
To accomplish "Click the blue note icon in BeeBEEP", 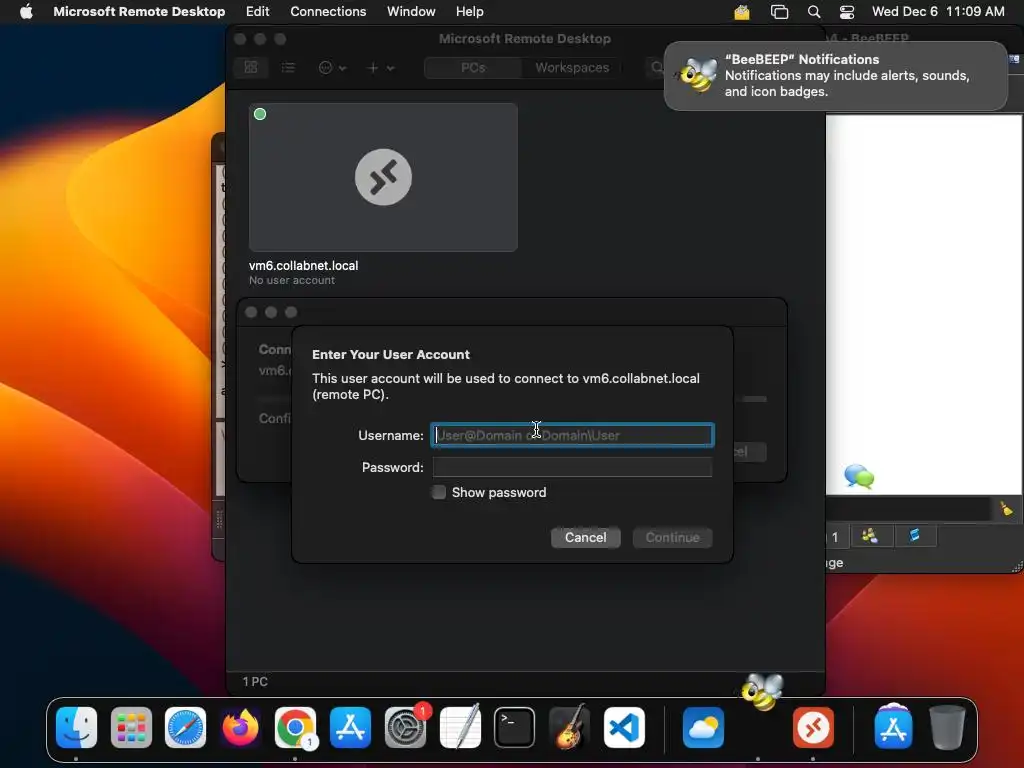I will point(914,536).
